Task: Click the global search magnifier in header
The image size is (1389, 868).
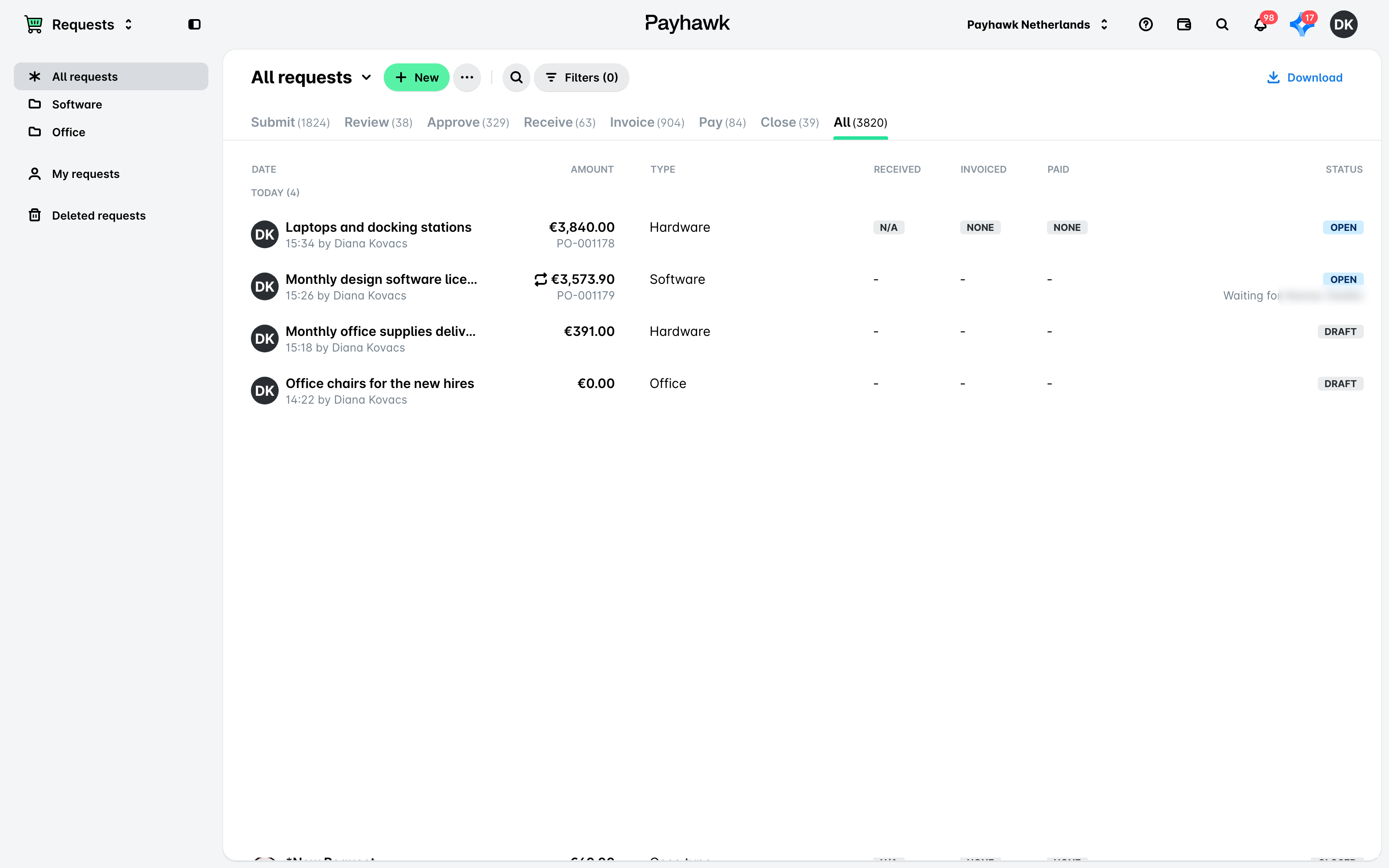Action: tap(1222, 24)
